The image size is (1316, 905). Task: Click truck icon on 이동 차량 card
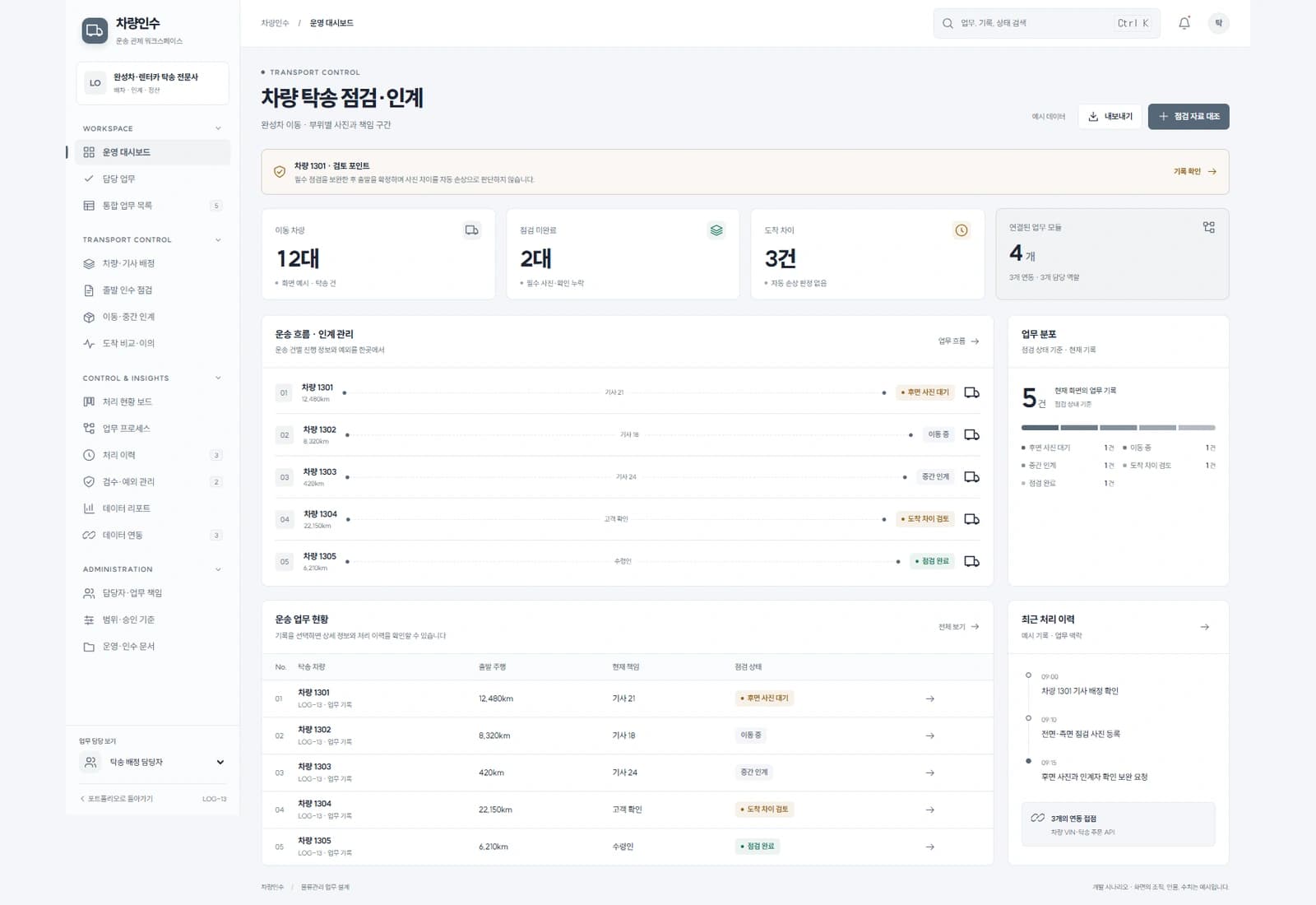pyautogui.click(x=471, y=230)
